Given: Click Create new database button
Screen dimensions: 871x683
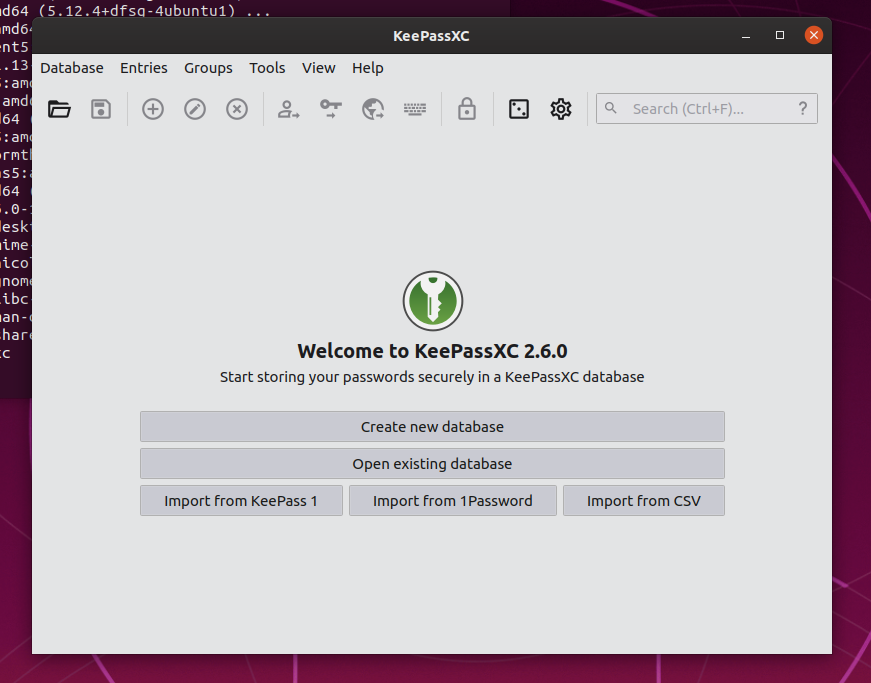Looking at the screenshot, I should [x=432, y=426].
